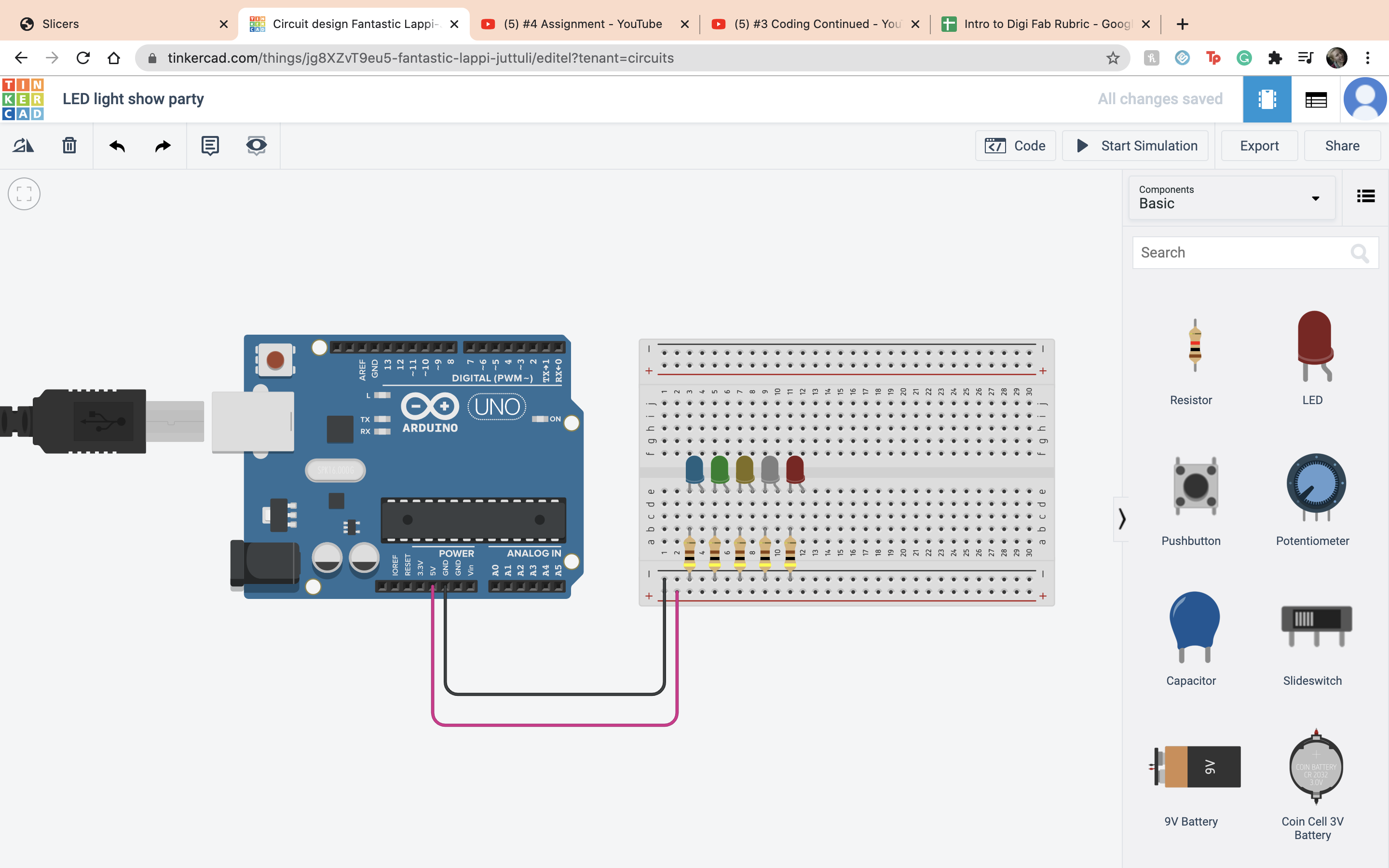Click the Tinkercad logo

point(23,99)
